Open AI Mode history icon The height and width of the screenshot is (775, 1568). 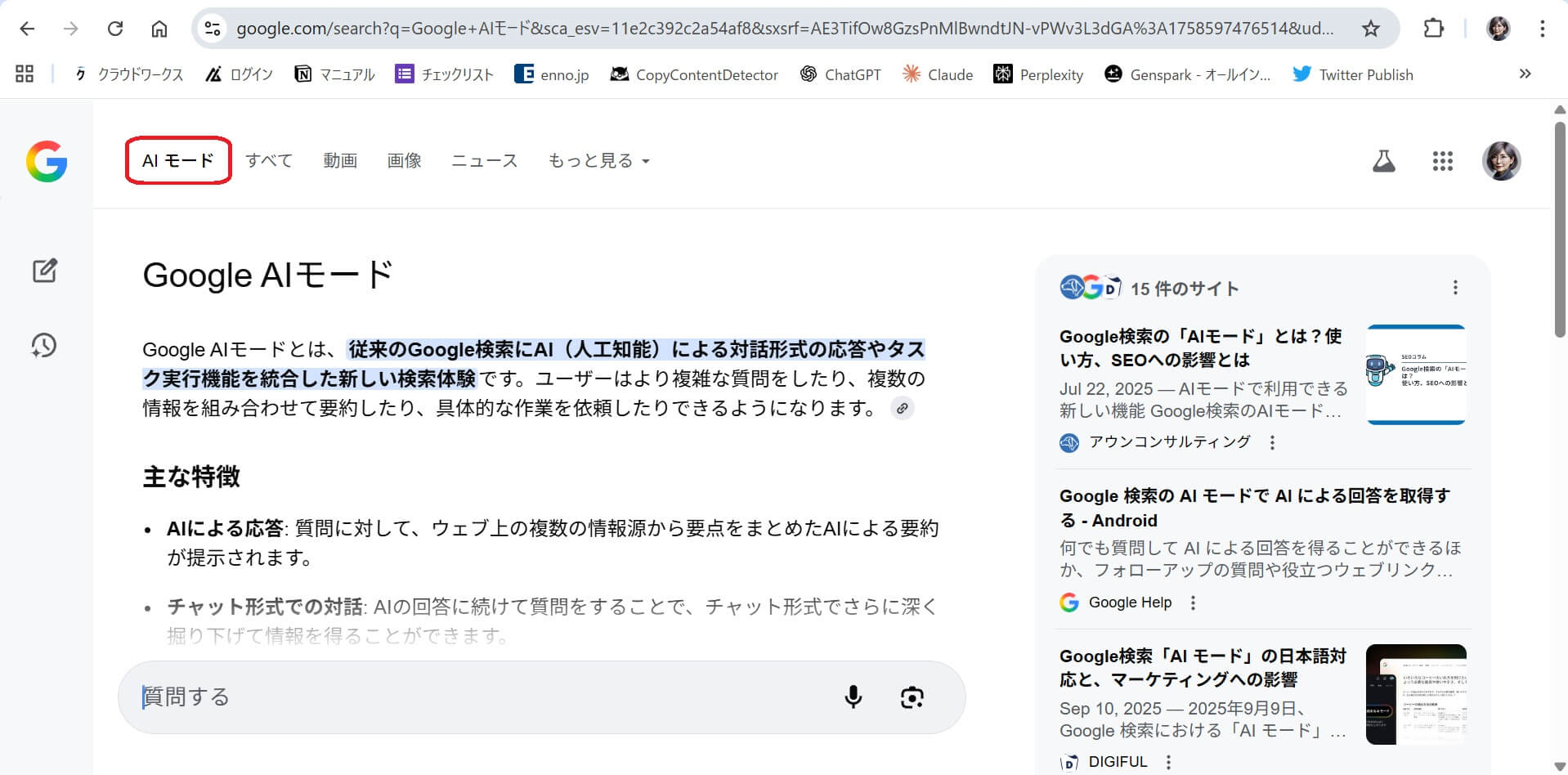[45, 345]
